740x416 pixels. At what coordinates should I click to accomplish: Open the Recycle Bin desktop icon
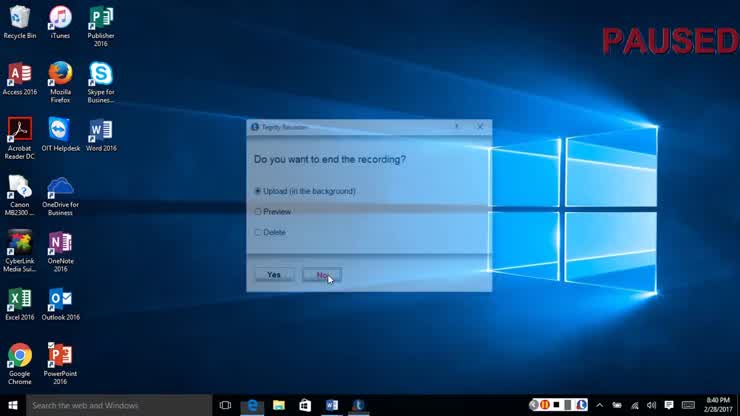click(19, 18)
